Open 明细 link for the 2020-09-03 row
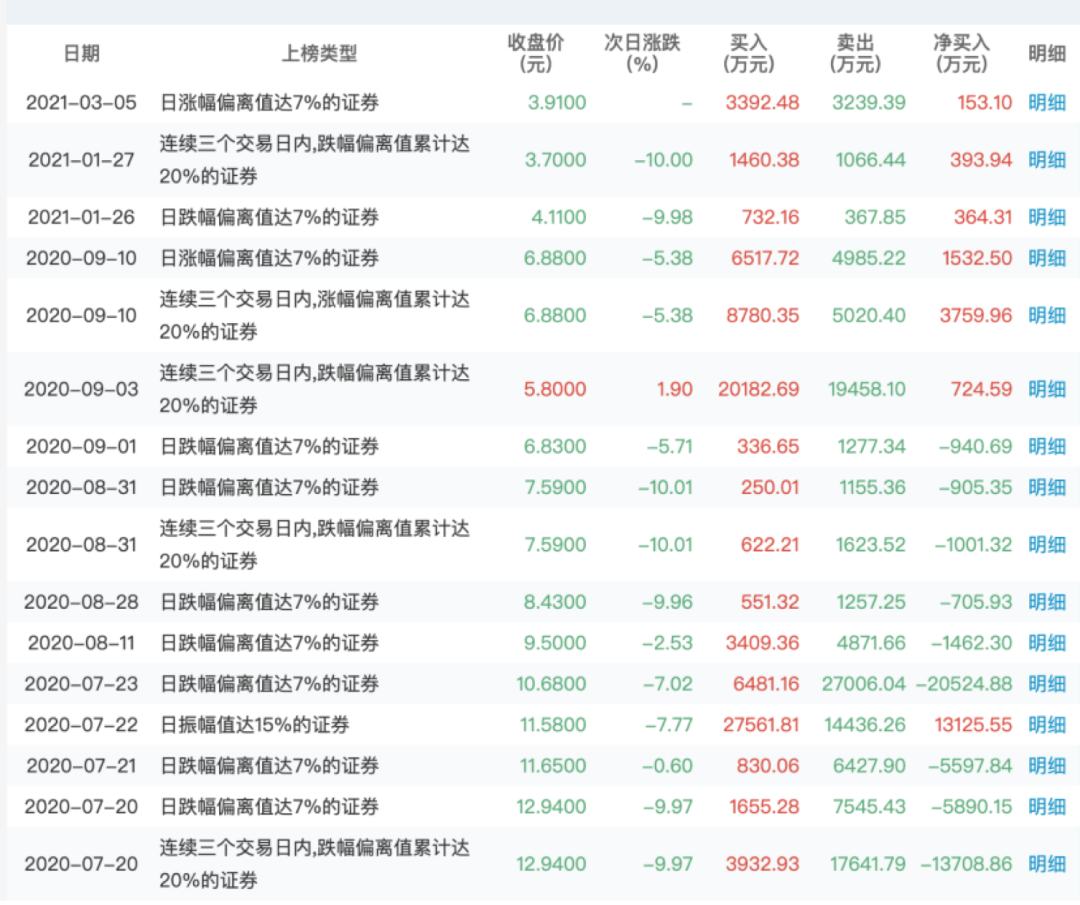This screenshot has height=905, width=1080. point(1047,389)
